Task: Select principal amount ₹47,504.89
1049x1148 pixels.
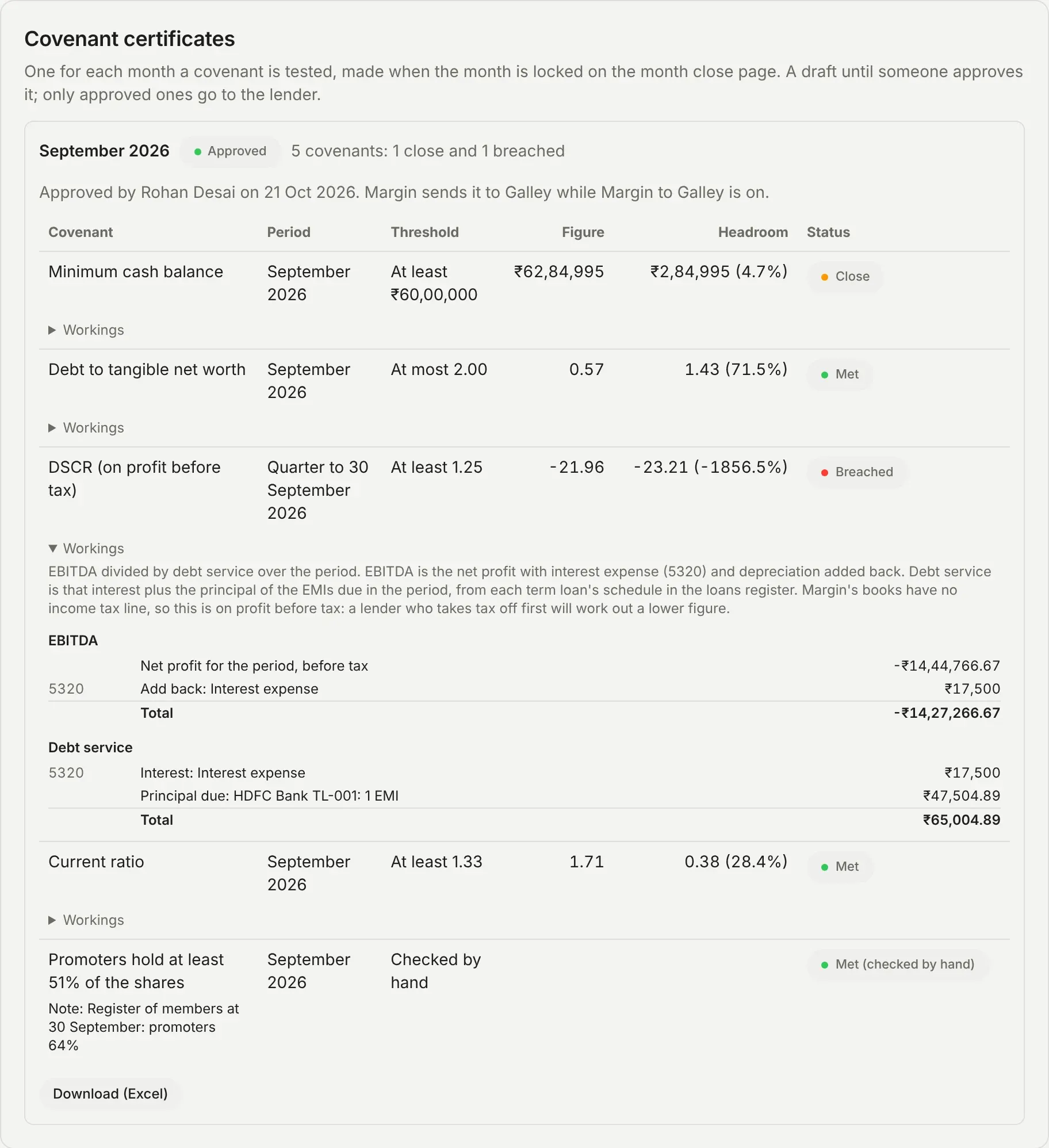Action: tap(962, 796)
